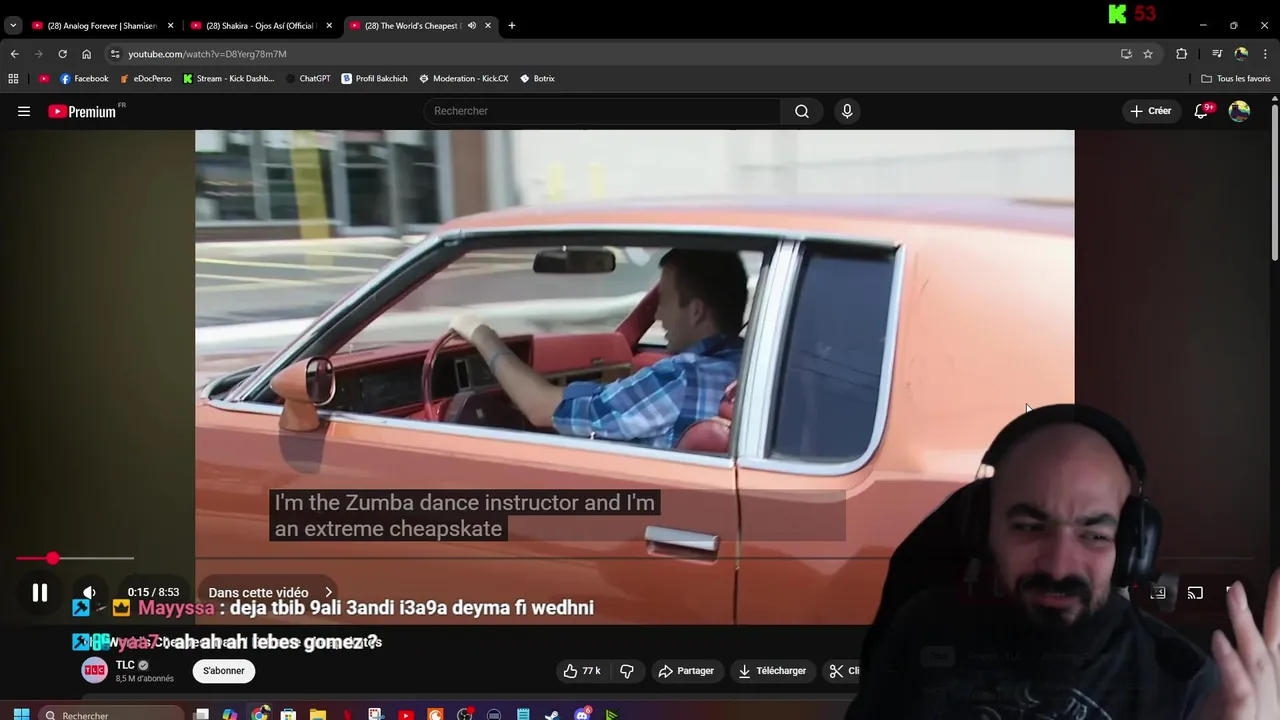Viewport: 1280px width, 720px height.
Task: Download the video via Télécharger
Action: (x=772, y=671)
